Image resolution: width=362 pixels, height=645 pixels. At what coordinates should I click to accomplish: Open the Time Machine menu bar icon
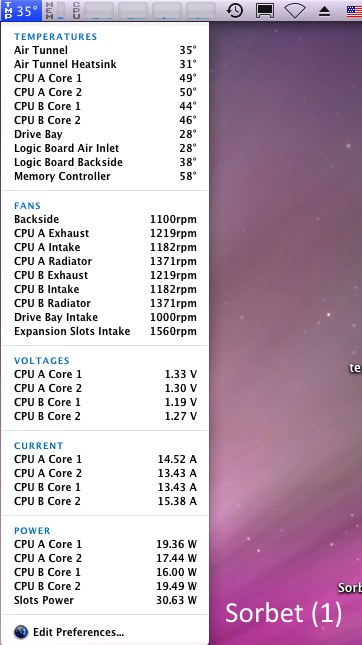click(235, 11)
